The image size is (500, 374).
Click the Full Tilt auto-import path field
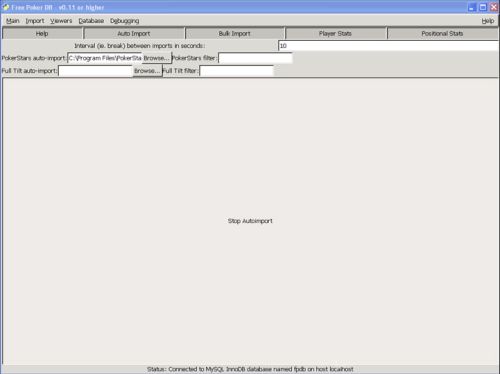coord(96,71)
